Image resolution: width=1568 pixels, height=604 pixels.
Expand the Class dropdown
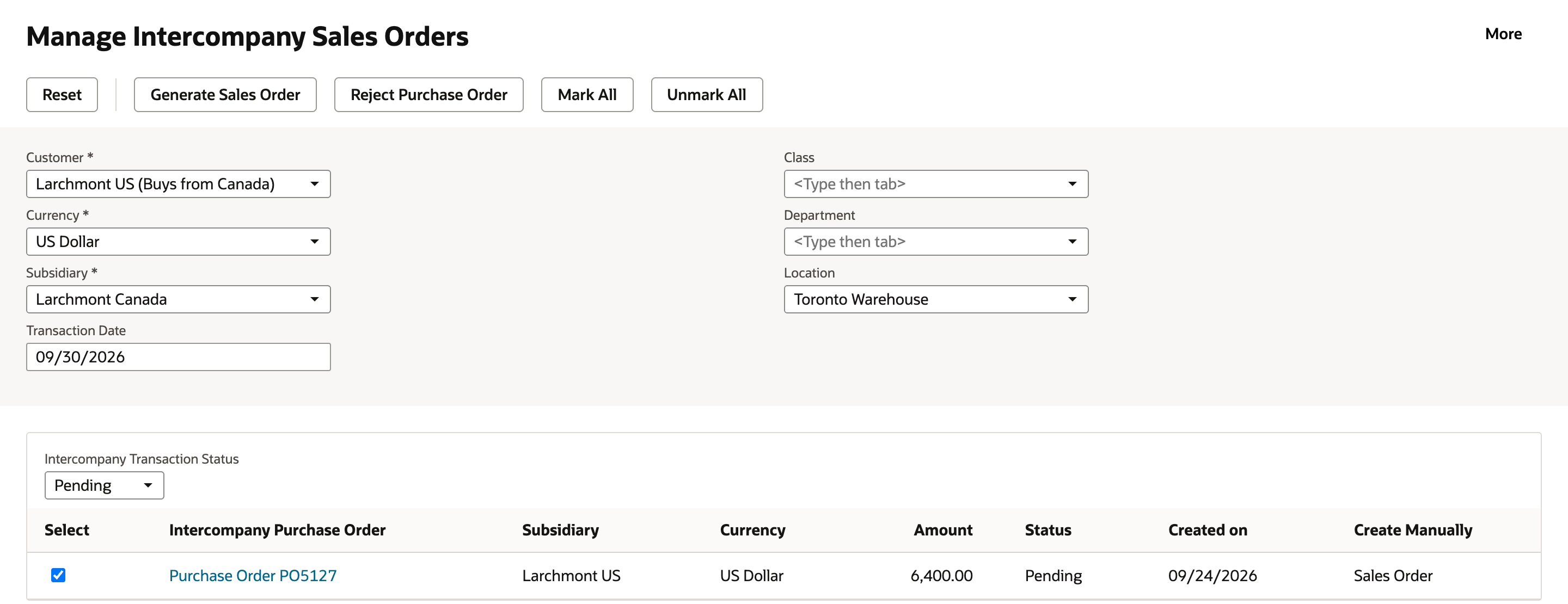pyautogui.click(x=935, y=184)
